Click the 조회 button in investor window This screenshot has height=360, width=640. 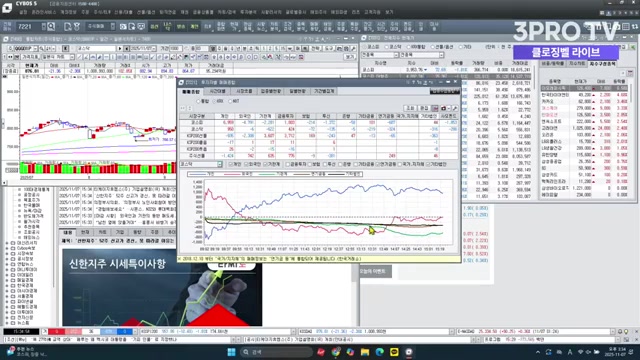[410, 108]
